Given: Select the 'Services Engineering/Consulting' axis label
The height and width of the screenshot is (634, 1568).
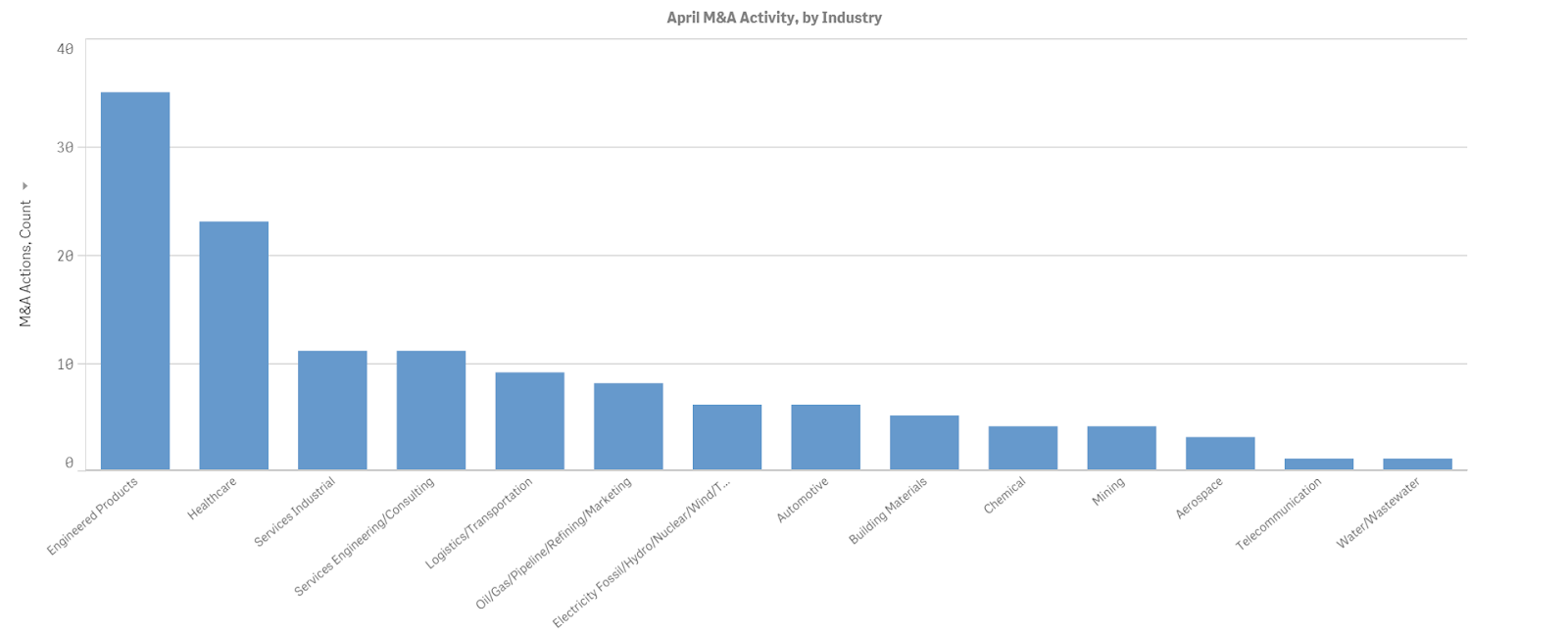Looking at the screenshot, I should pyautogui.click(x=365, y=537).
